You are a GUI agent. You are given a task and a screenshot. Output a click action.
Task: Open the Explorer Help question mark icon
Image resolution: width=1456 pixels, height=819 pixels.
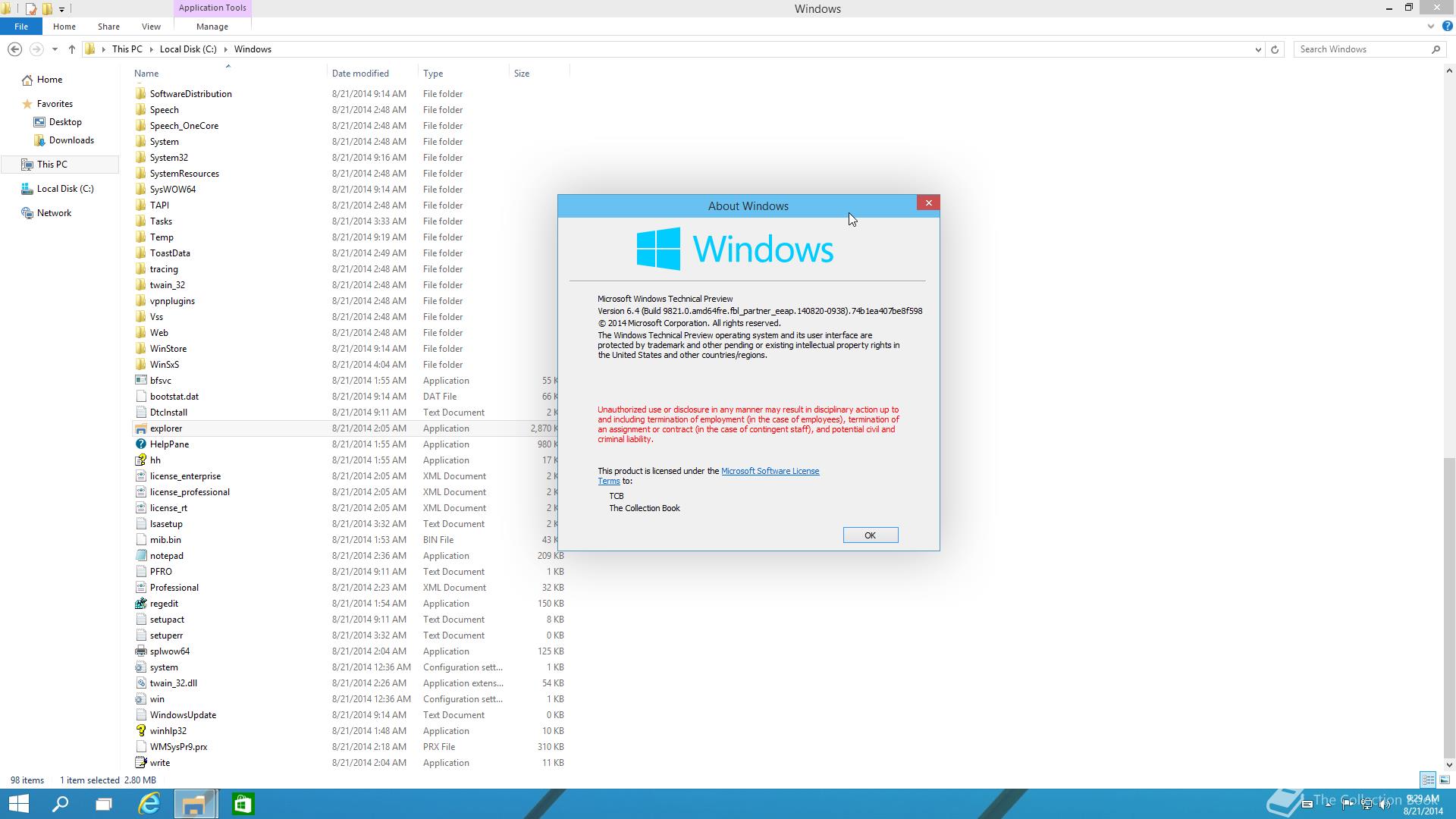tap(1447, 26)
